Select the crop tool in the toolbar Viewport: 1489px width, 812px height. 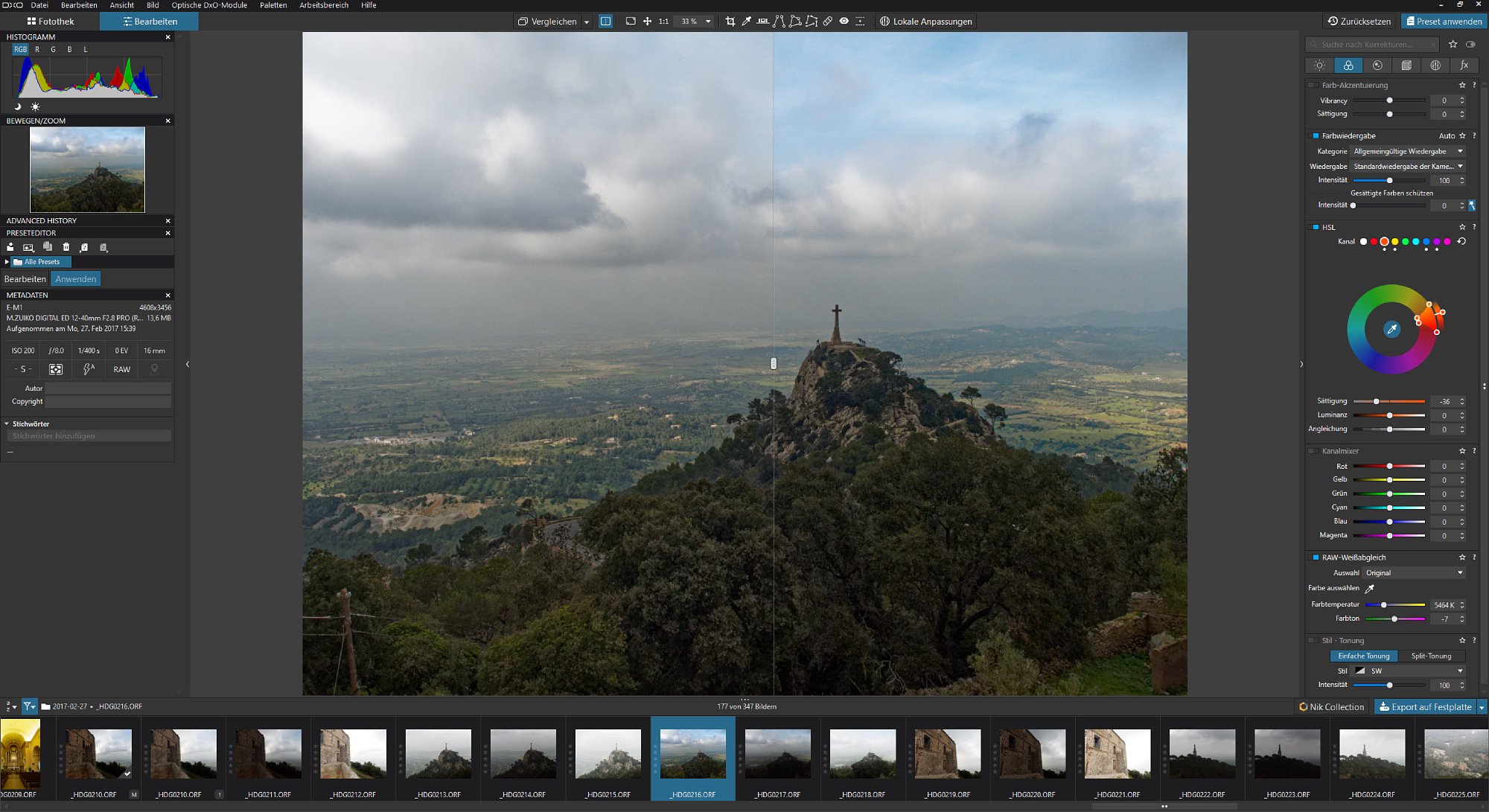(730, 22)
